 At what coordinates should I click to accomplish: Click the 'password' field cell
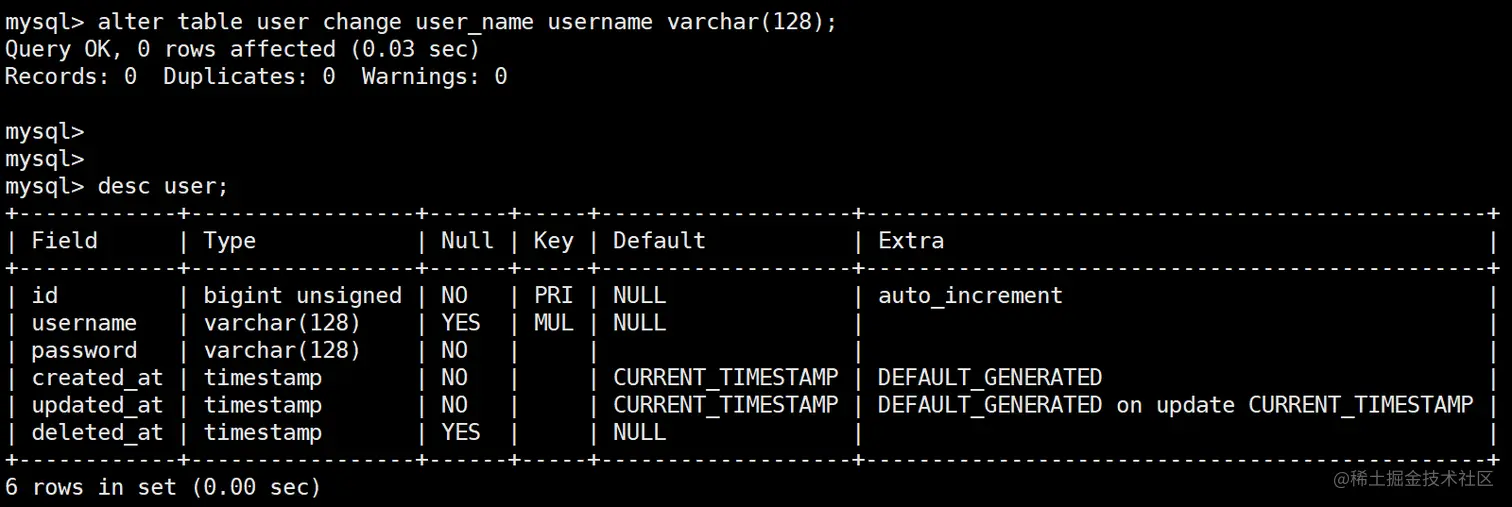pyautogui.click(x=84, y=351)
